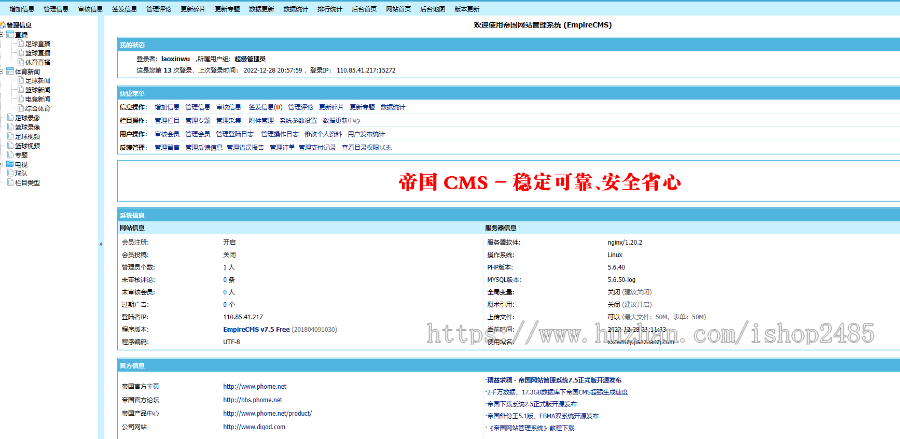
Task: Click the home icon beside 管理信息 root
Action: [3, 25]
